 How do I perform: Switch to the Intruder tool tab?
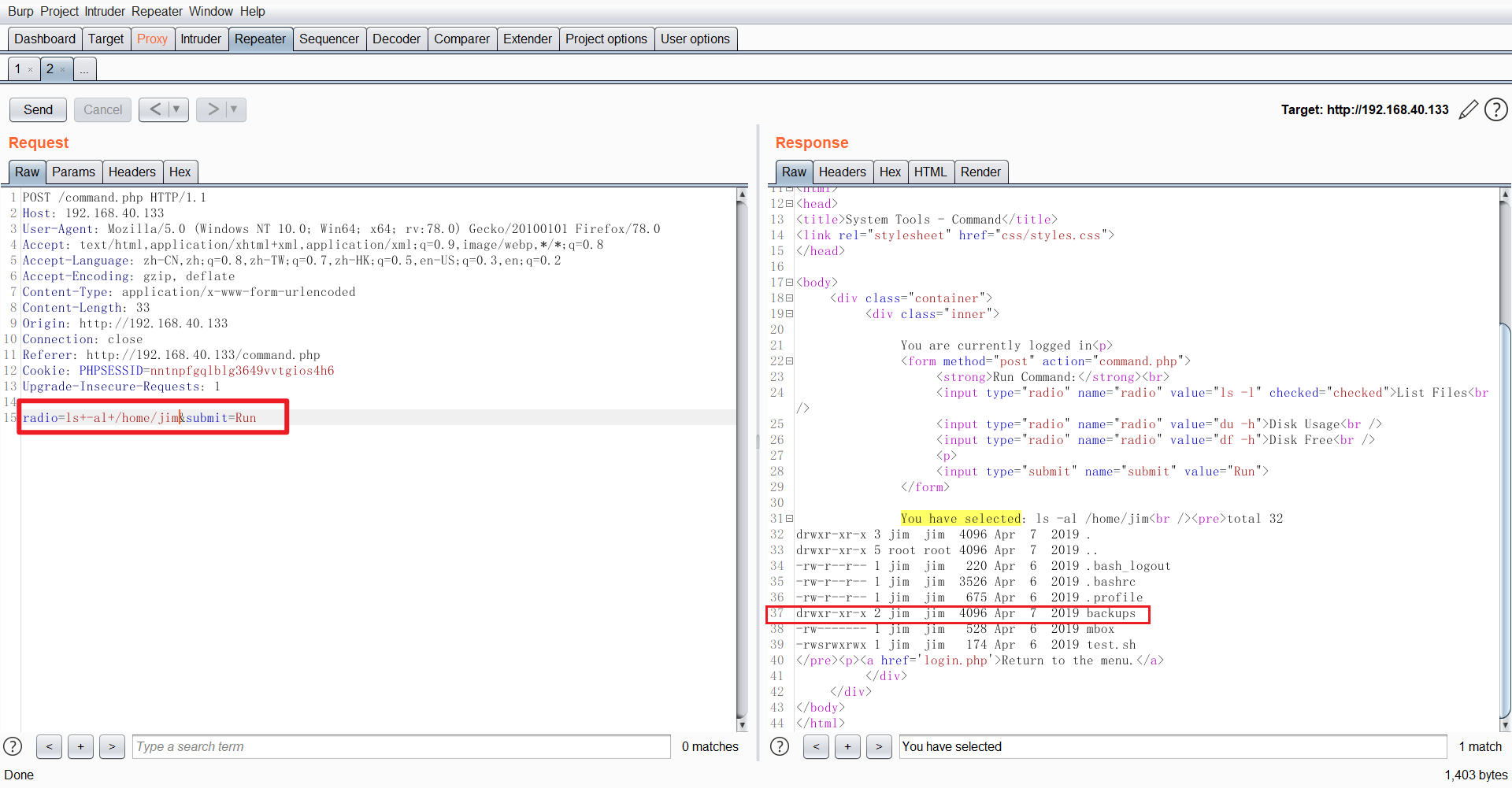tap(201, 39)
